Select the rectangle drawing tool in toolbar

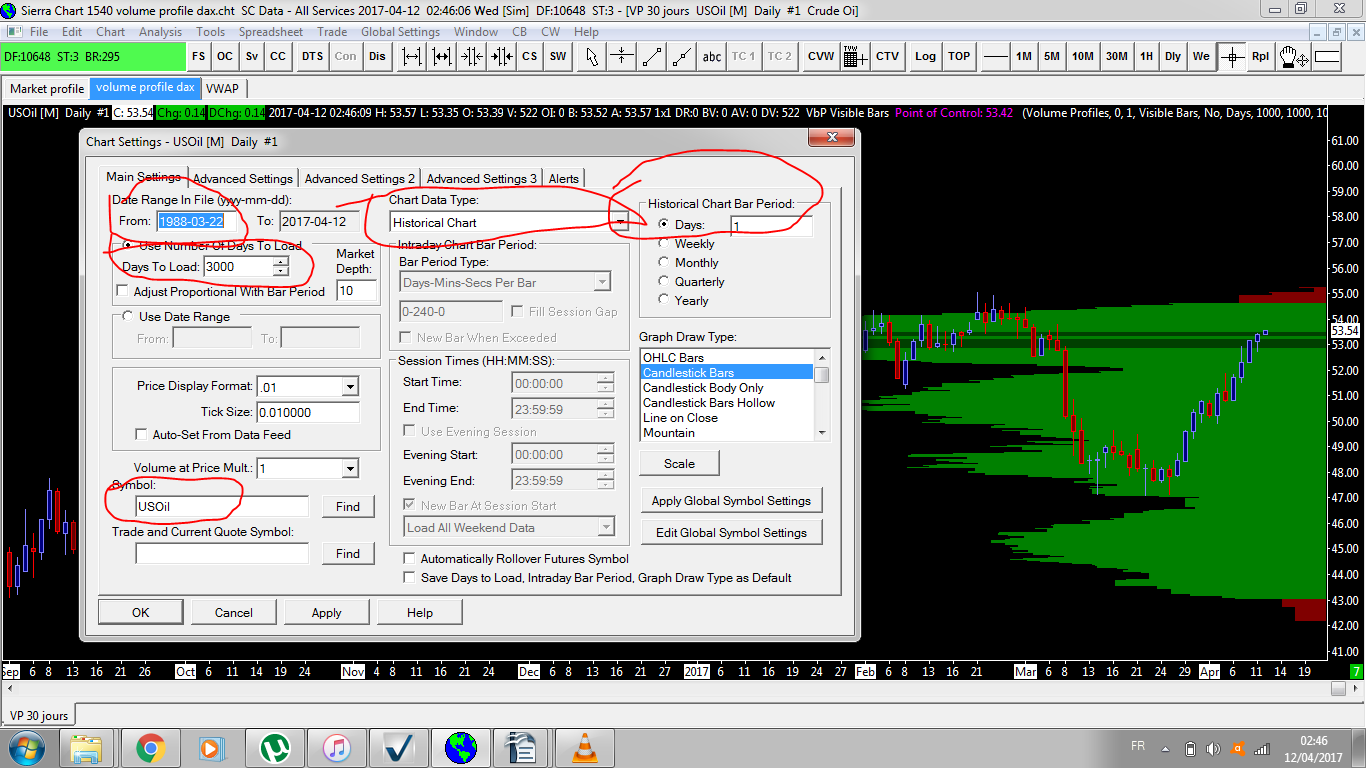point(1326,57)
